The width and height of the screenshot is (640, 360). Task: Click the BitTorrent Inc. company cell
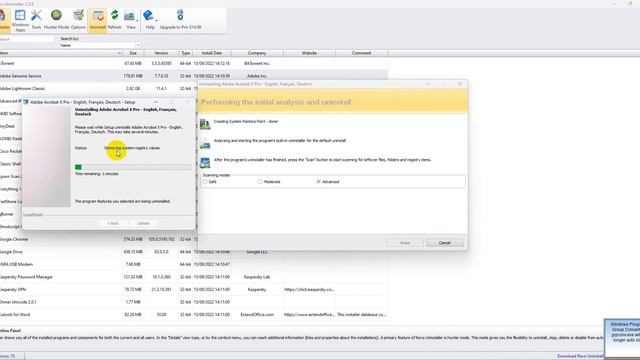257,64
